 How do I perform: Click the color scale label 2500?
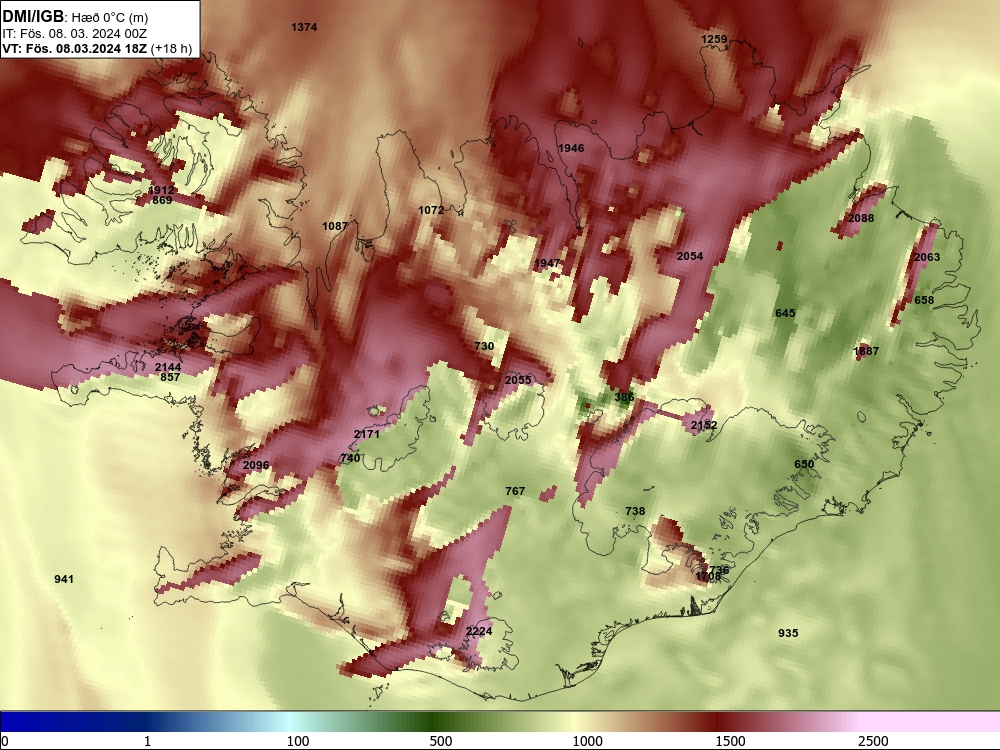(873, 741)
